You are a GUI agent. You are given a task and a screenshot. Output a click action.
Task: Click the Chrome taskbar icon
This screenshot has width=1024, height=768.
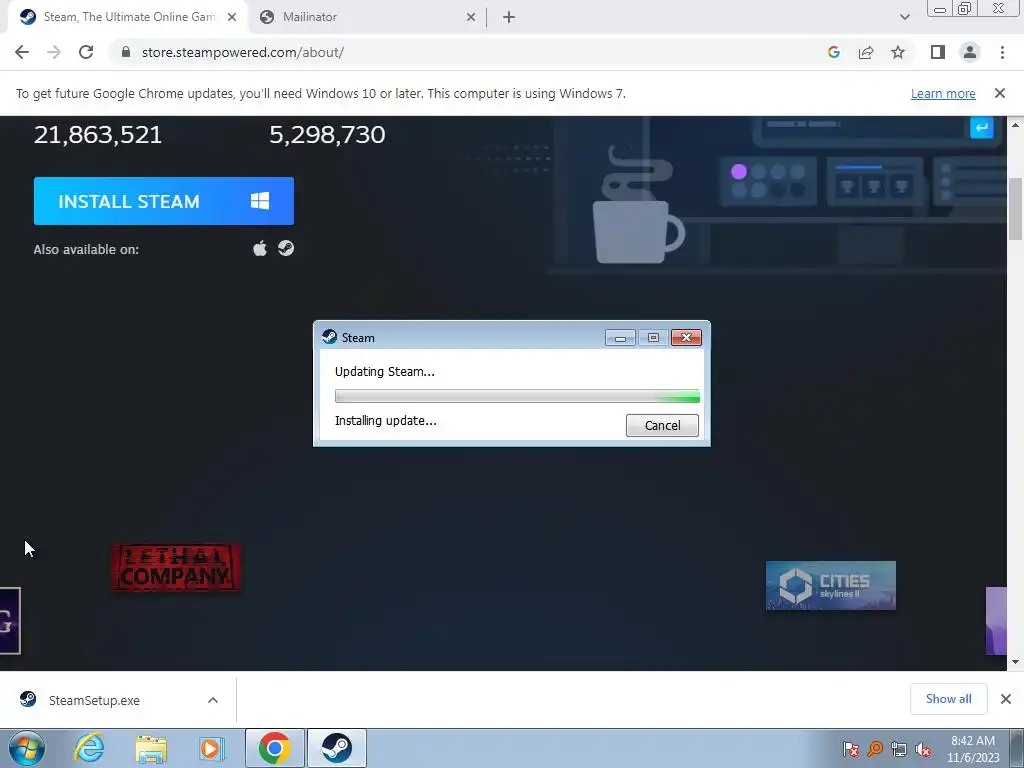click(275, 748)
